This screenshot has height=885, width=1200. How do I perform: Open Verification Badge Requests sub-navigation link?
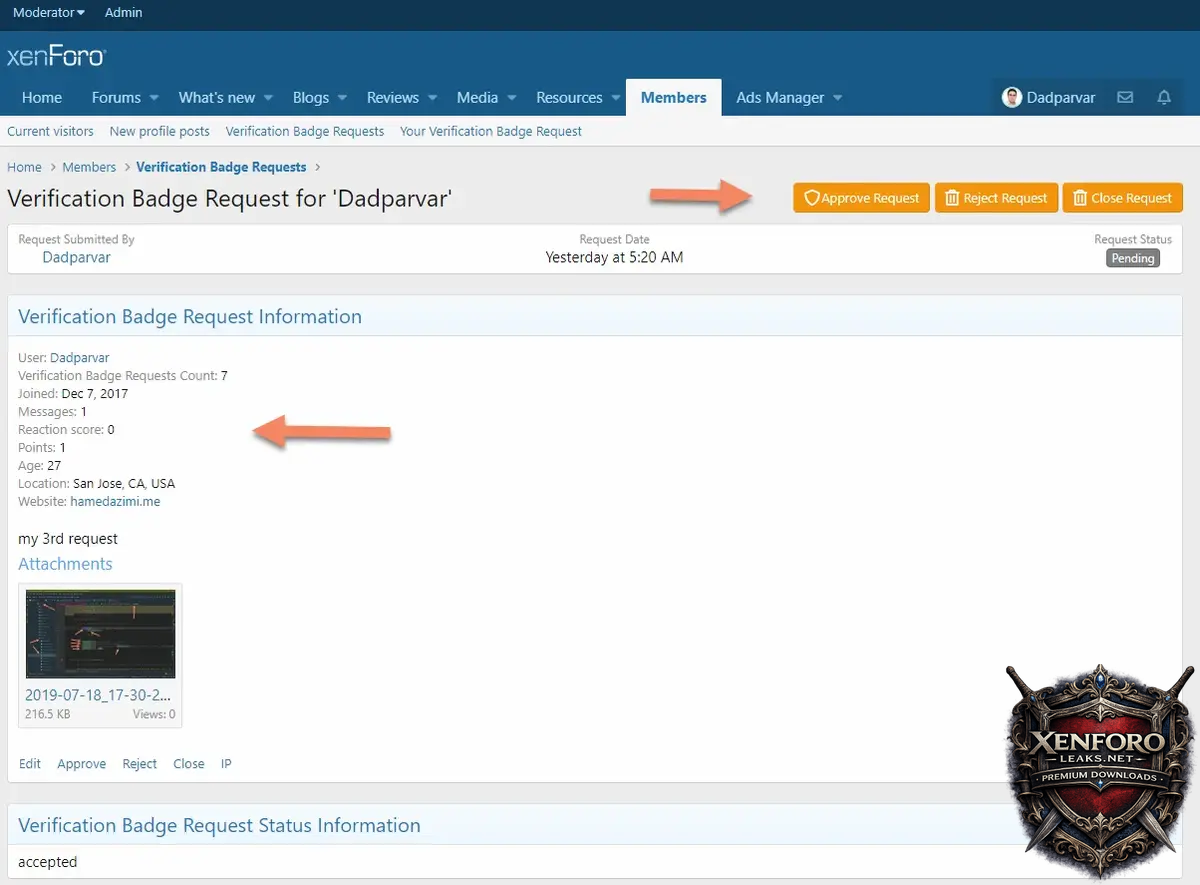[x=304, y=131]
